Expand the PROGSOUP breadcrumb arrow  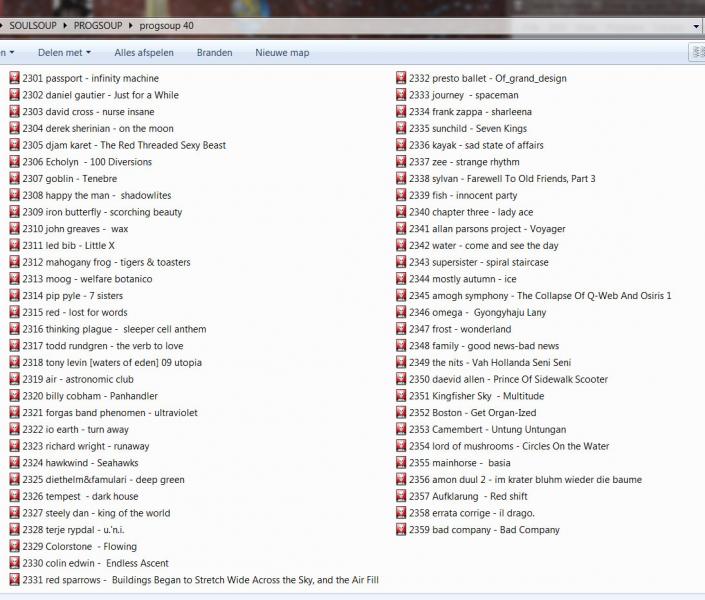click(x=131, y=26)
